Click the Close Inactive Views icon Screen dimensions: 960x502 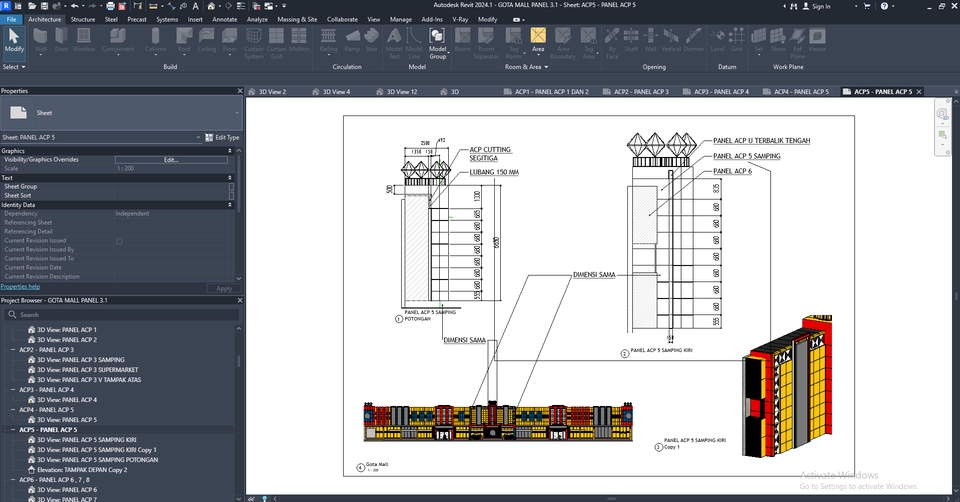point(257,6)
